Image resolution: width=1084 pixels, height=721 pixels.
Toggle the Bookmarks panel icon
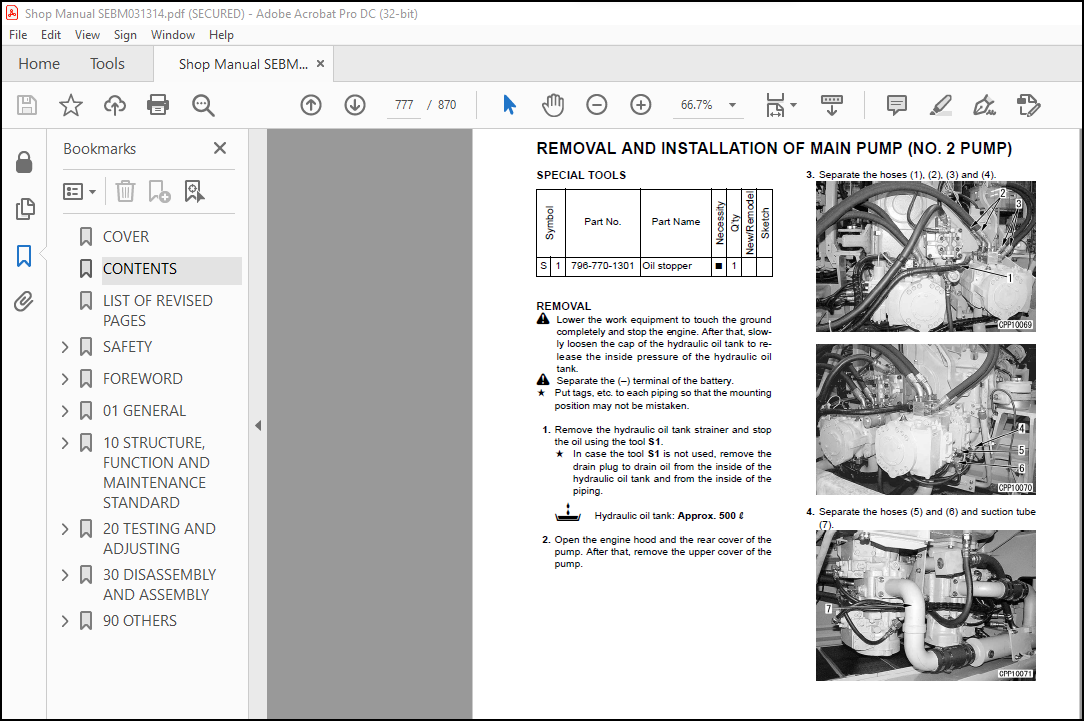(x=24, y=256)
